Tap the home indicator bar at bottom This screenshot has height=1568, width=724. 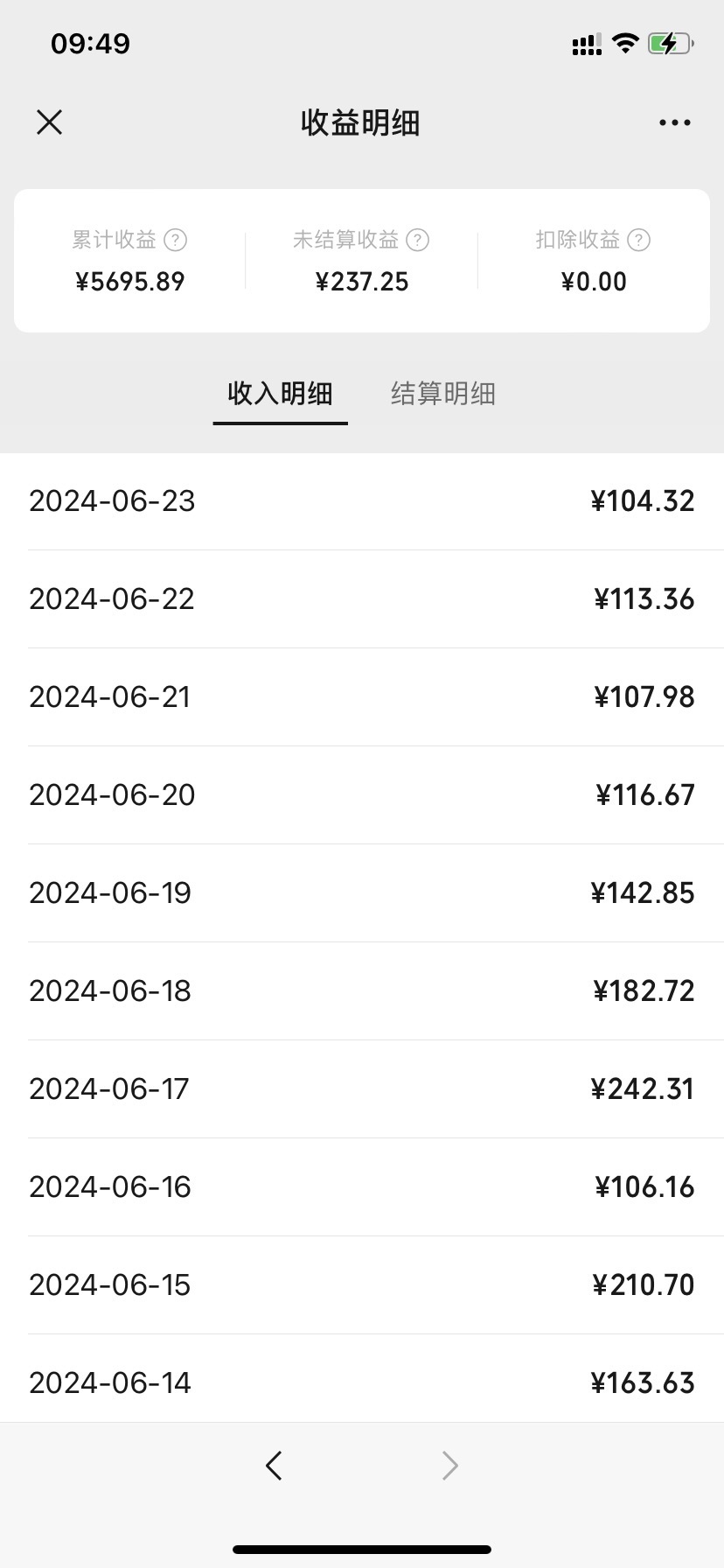click(x=362, y=1550)
